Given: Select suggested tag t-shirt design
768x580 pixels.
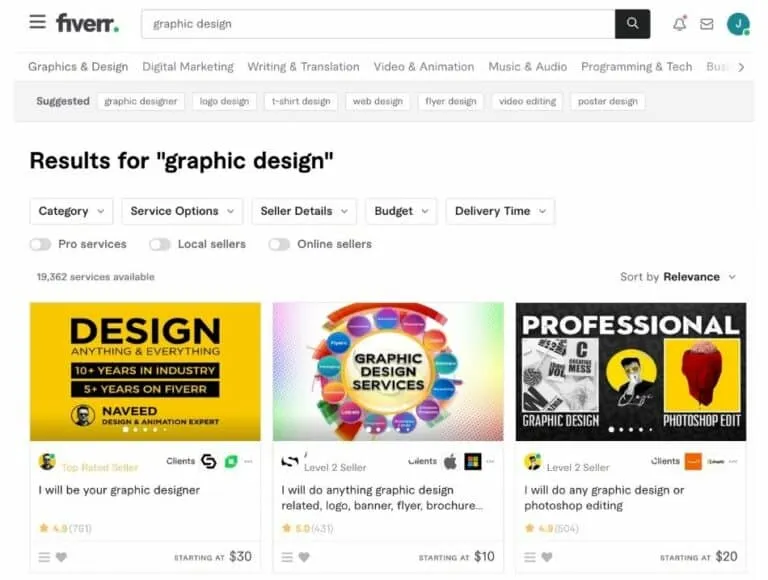Looking at the screenshot, I should coord(301,101).
